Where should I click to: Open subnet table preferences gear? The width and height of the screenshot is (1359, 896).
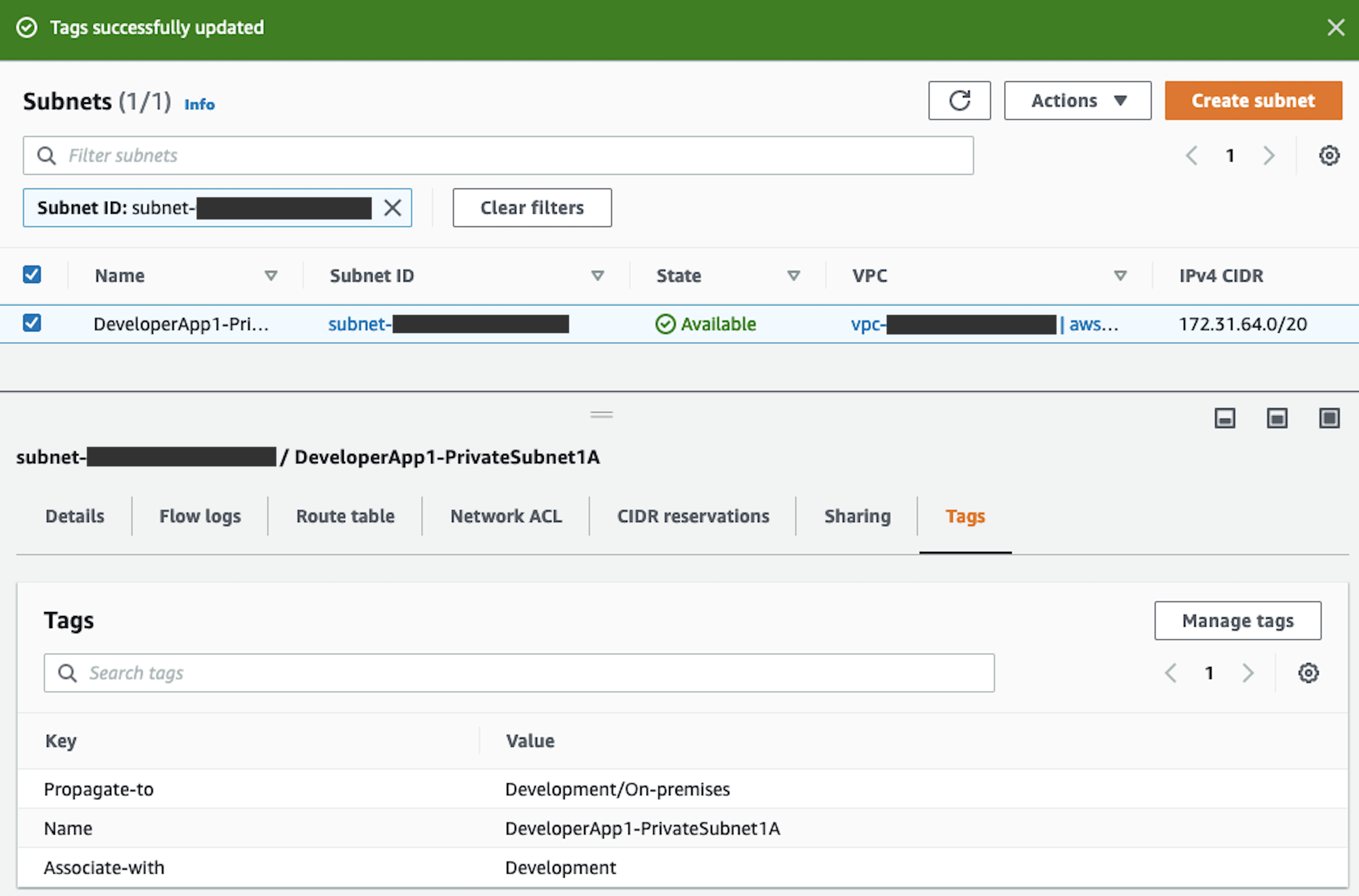(1329, 155)
